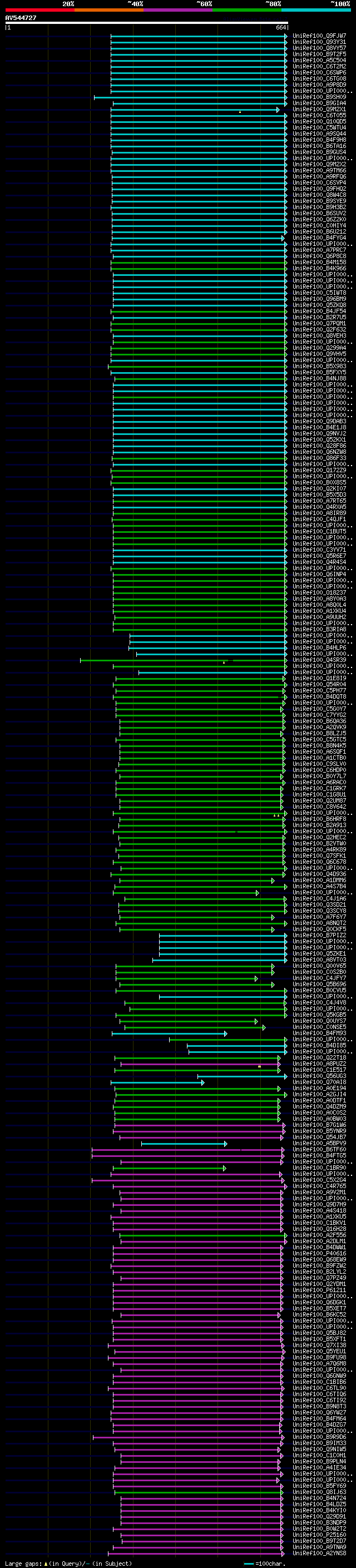The image size is (356, 1568).
Task: Select hit label UniRef100_P61211
Action: pyautogui.click(x=319, y=1290)
